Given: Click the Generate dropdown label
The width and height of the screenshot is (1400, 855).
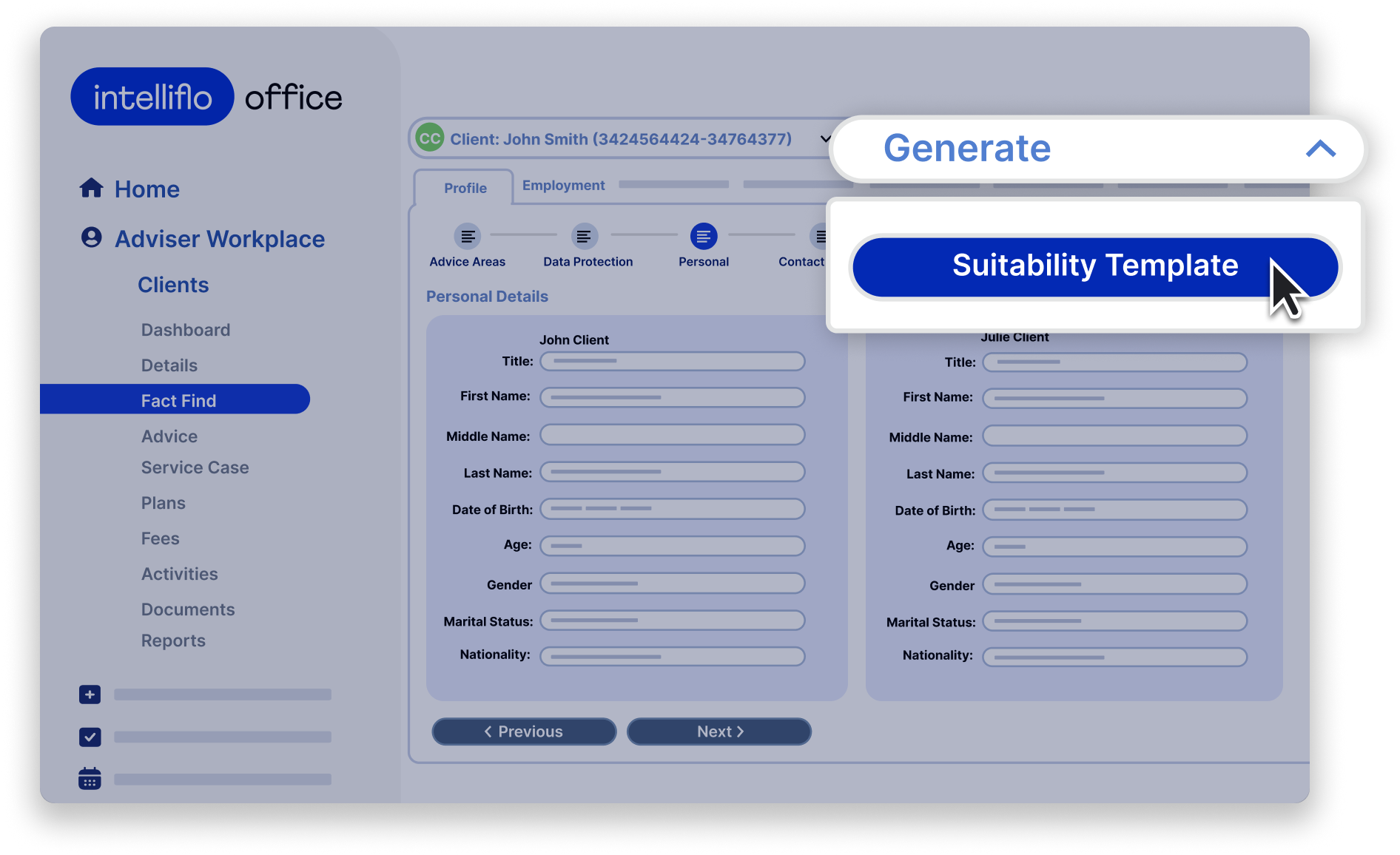Looking at the screenshot, I should pos(967,149).
